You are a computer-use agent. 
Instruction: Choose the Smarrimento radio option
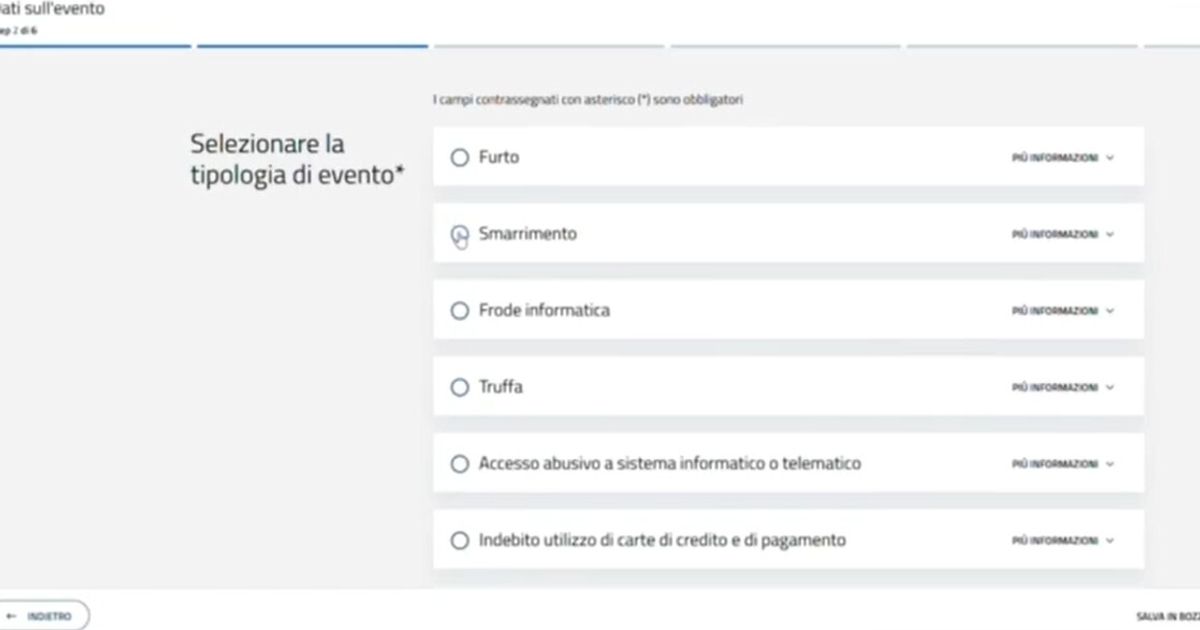[x=459, y=234]
